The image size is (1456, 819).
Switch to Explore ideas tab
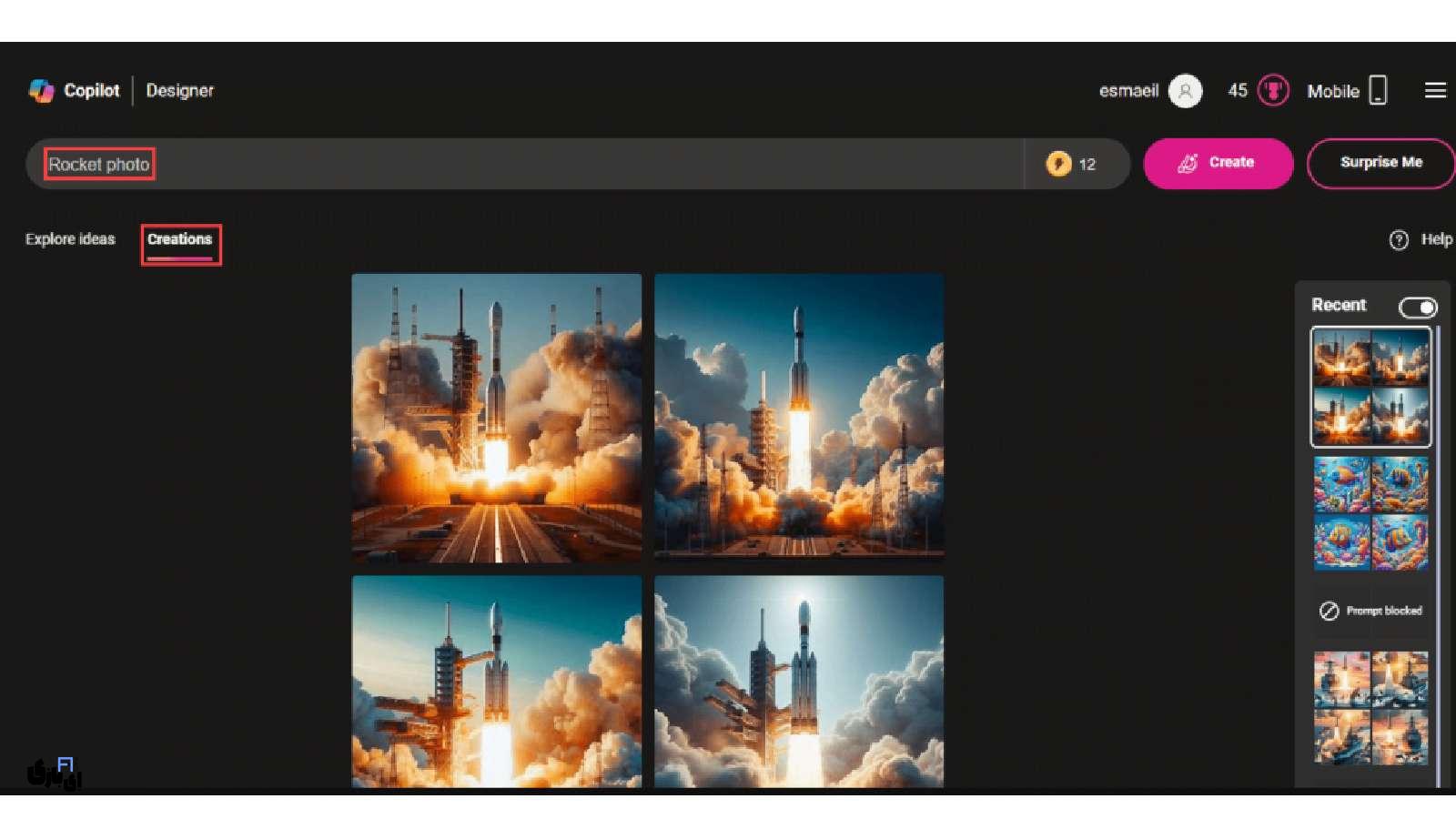[70, 239]
